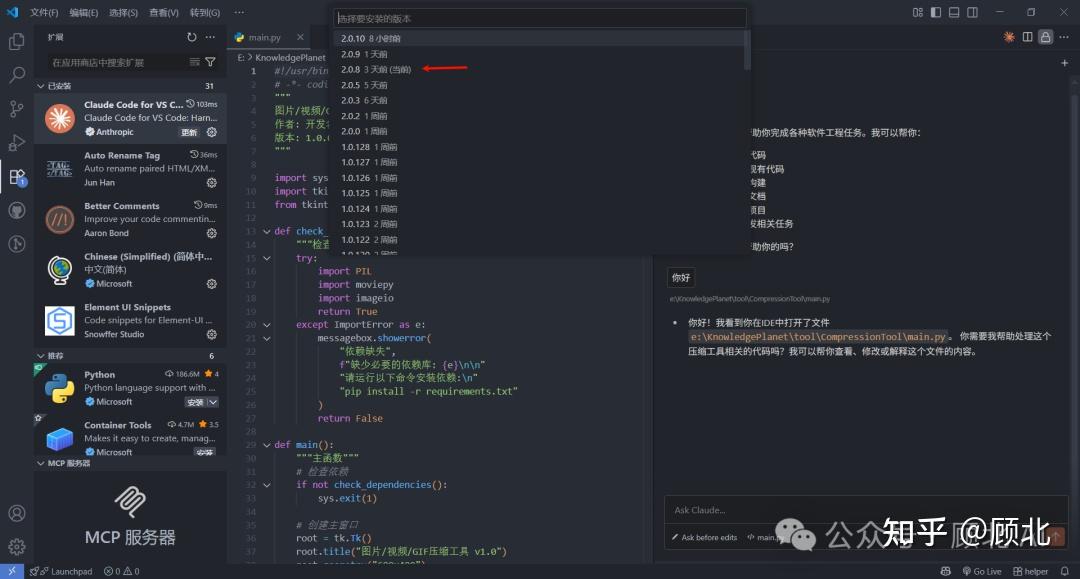Screen dimensions: 1080x579
Task: Toggle the Ask before edits mode
Action: tap(704, 538)
